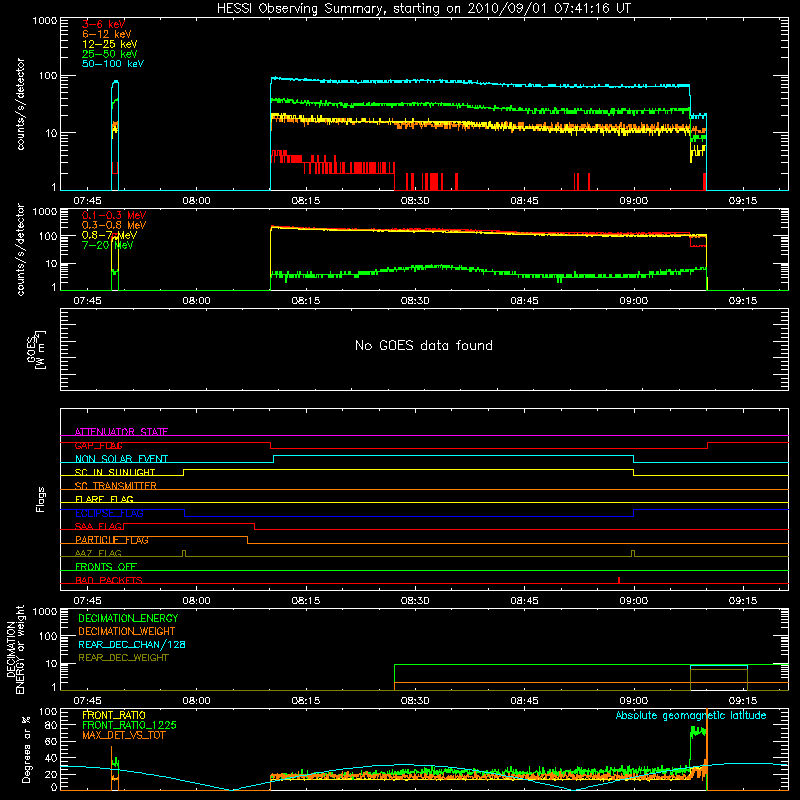The image size is (800, 800).
Task: Select the BAD_PACKETS label
Action: click(109, 580)
